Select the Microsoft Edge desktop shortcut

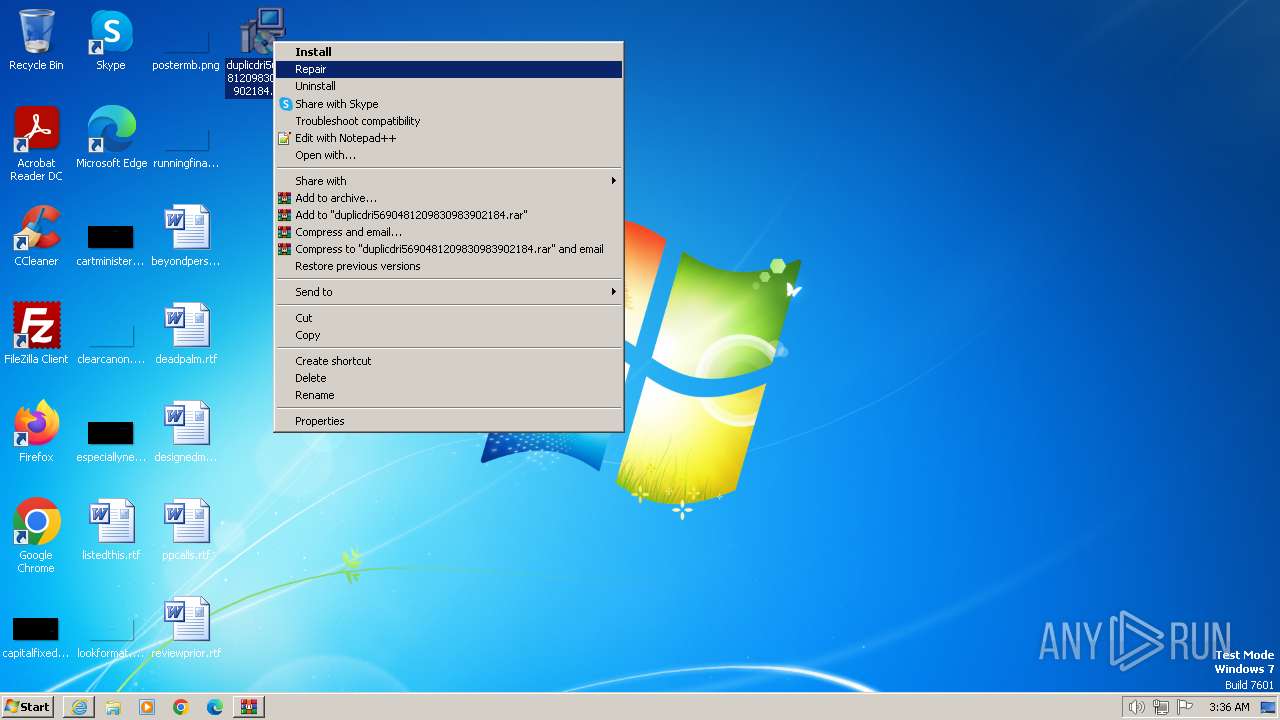point(111,138)
